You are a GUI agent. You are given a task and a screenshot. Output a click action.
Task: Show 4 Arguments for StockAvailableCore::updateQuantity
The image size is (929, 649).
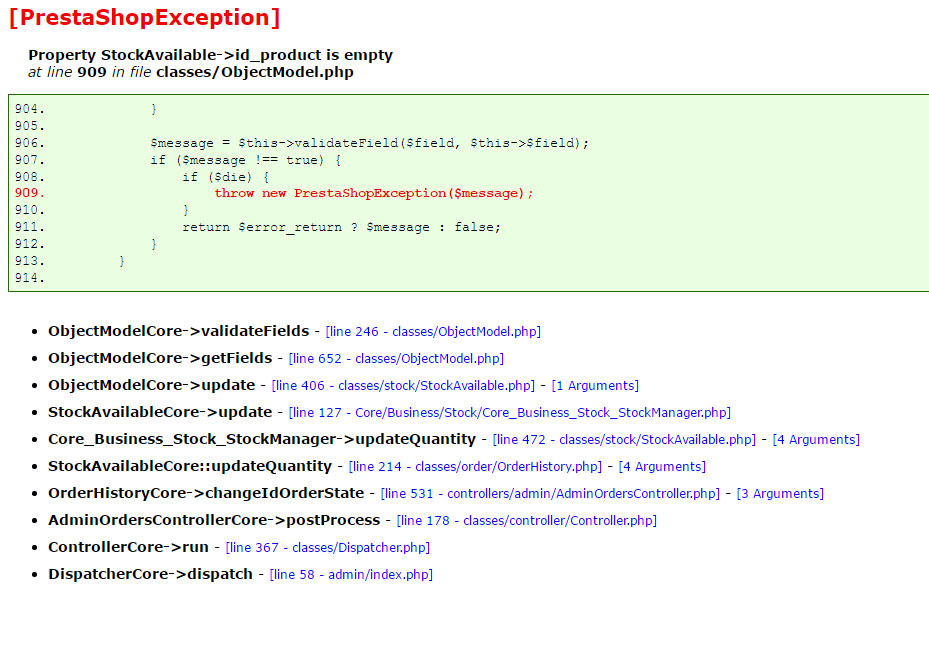662,466
